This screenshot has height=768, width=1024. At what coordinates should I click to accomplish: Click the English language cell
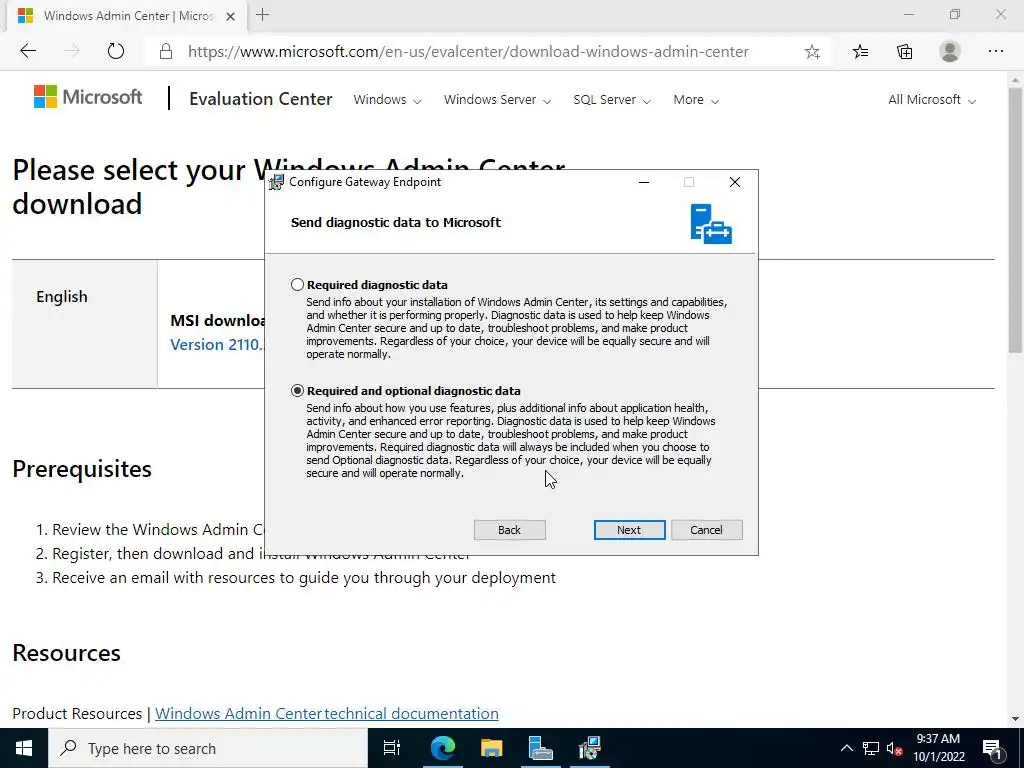(x=84, y=324)
